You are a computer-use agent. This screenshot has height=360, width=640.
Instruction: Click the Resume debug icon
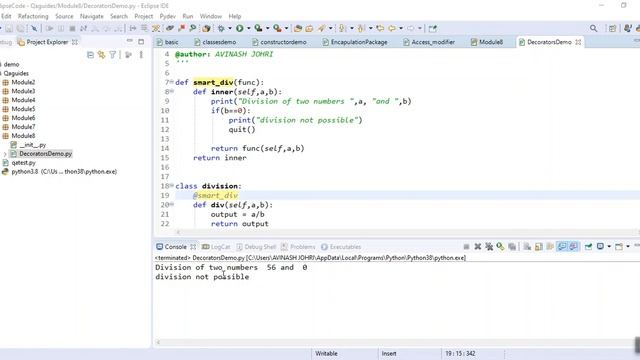(49, 28)
